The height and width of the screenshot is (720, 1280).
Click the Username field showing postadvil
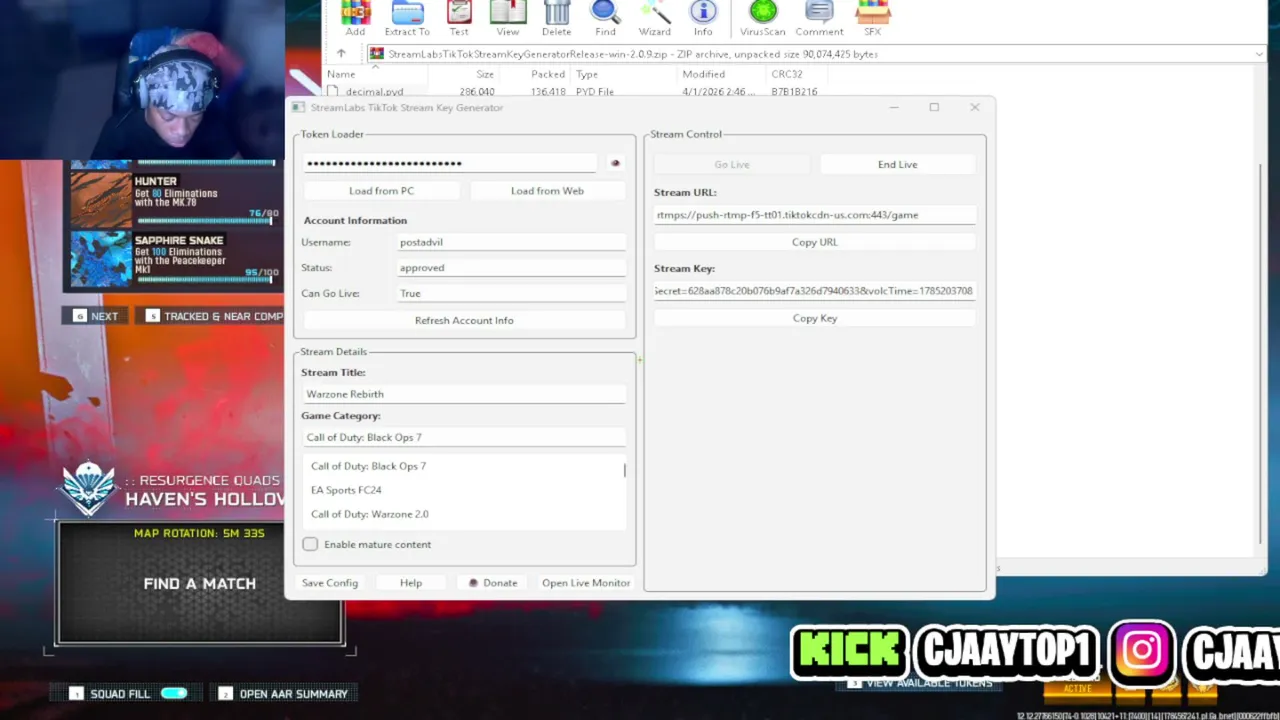[x=512, y=242]
